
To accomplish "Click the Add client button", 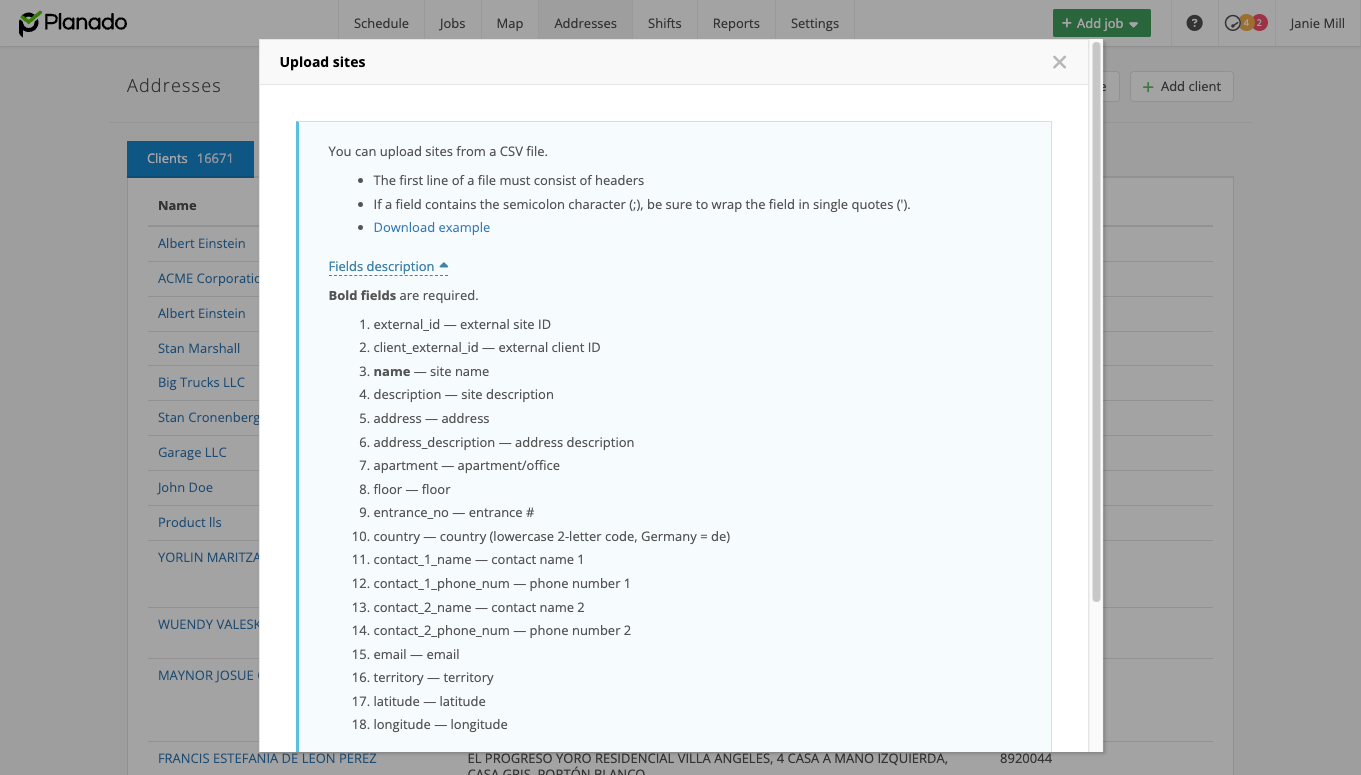I will [1181, 87].
